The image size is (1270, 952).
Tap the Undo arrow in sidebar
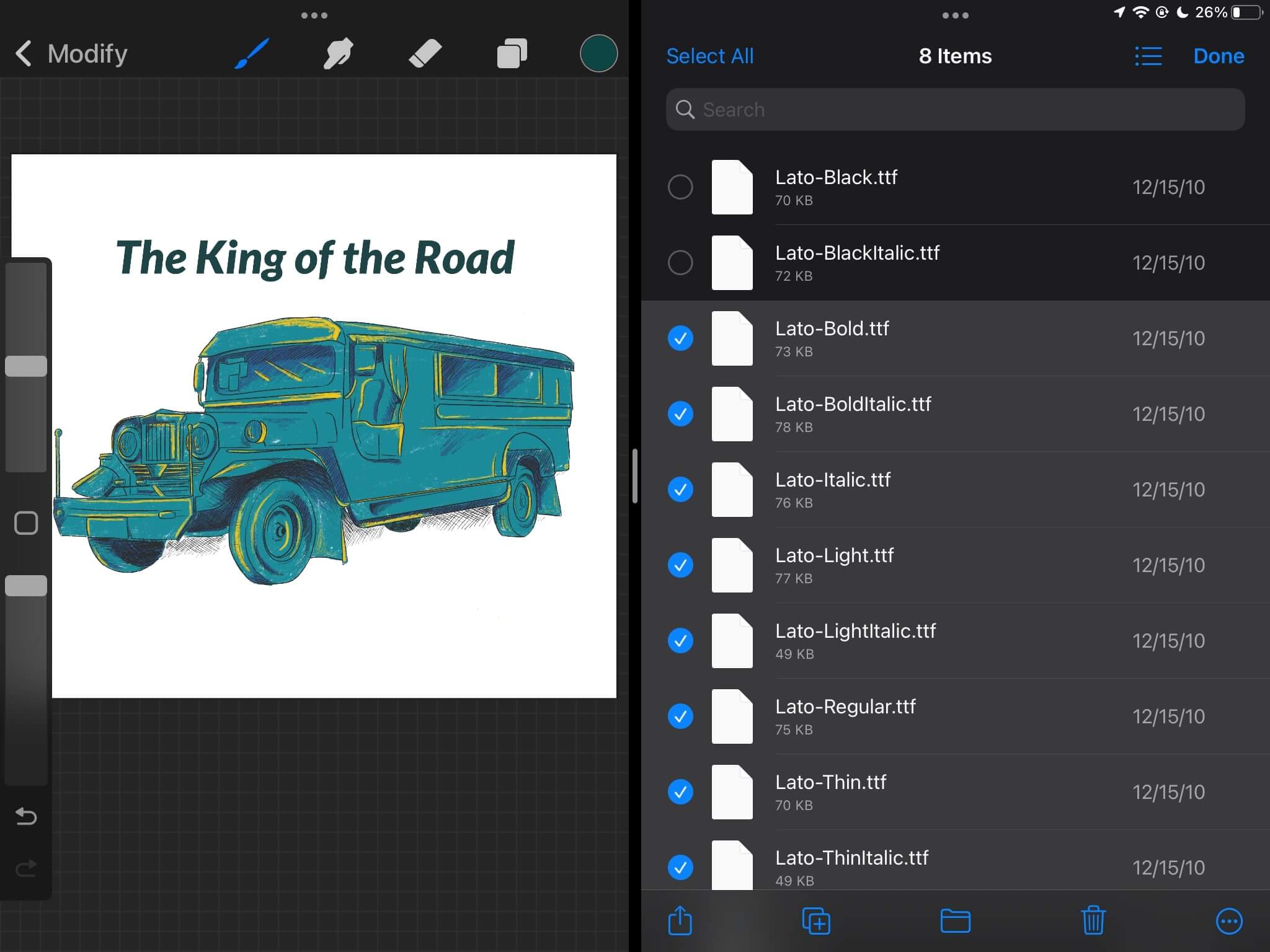26,816
